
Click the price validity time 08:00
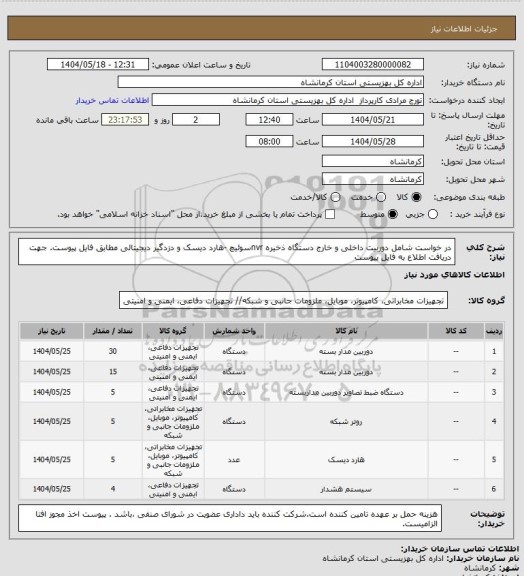click(x=269, y=141)
